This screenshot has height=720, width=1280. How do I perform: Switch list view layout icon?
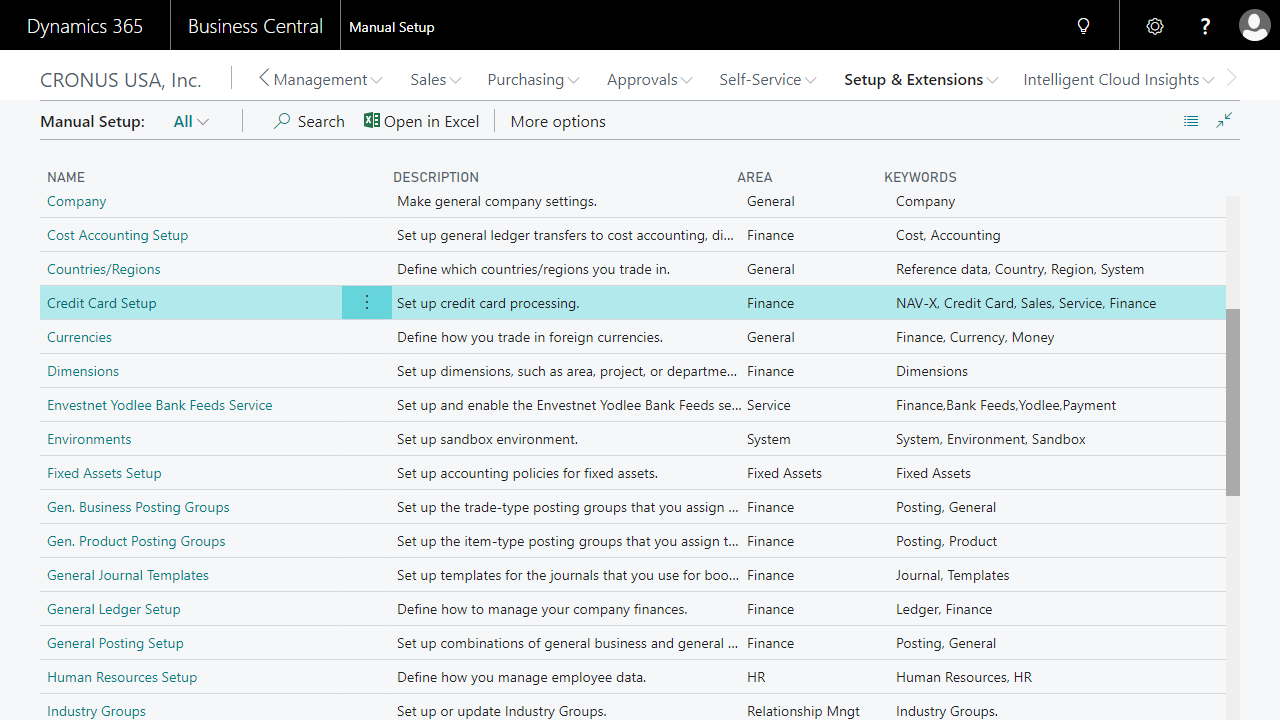pyautogui.click(x=1191, y=121)
